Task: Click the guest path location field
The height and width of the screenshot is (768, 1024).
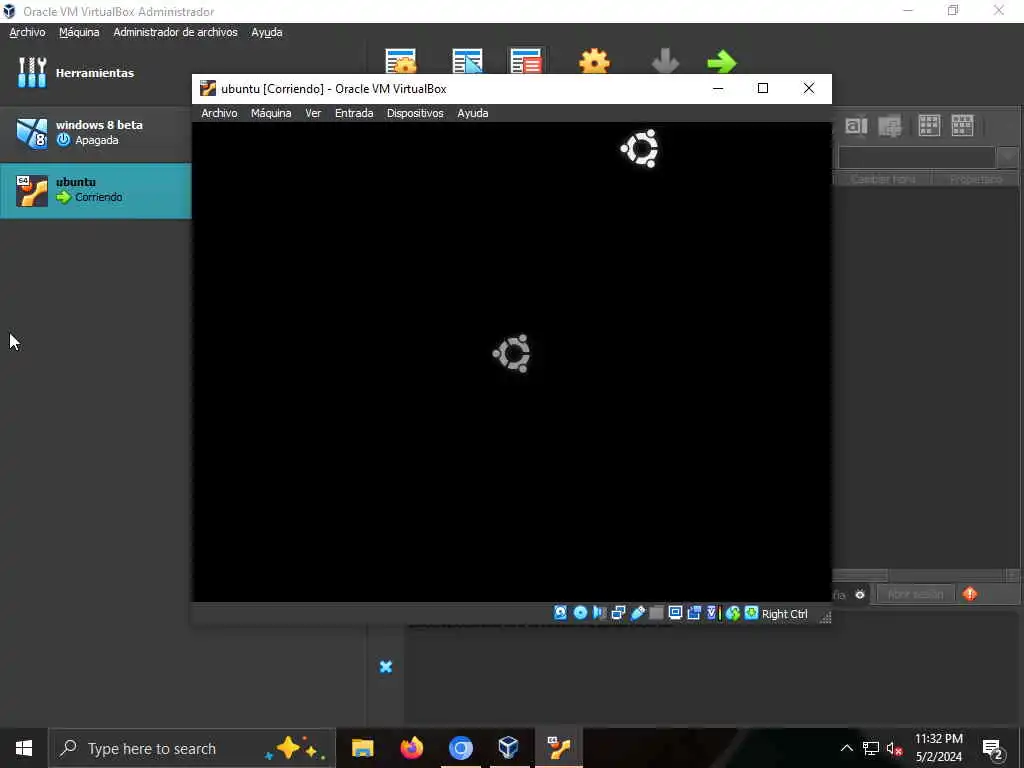Action: (x=917, y=157)
